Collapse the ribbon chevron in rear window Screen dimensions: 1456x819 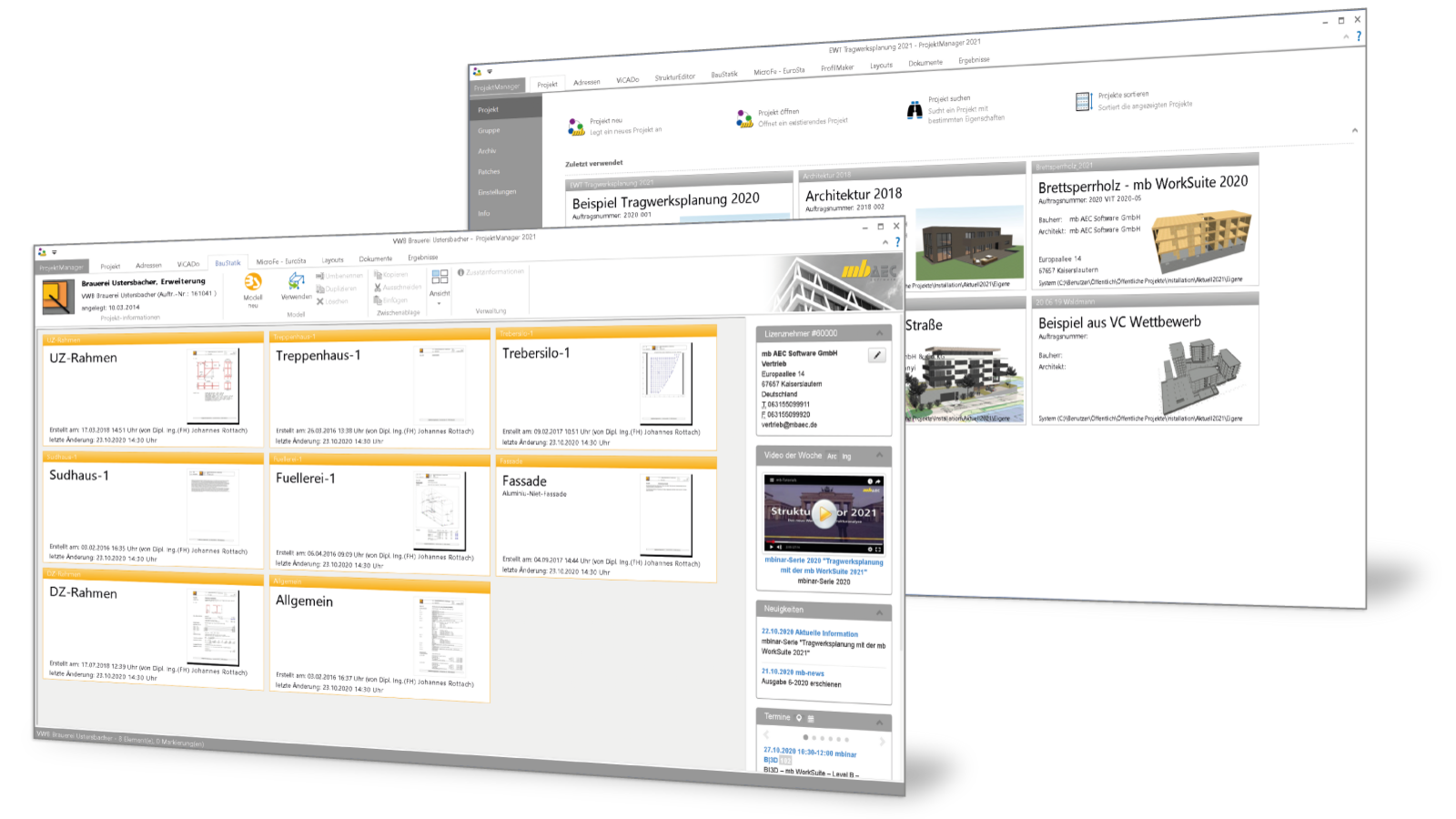pyautogui.click(x=1346, y=36)
